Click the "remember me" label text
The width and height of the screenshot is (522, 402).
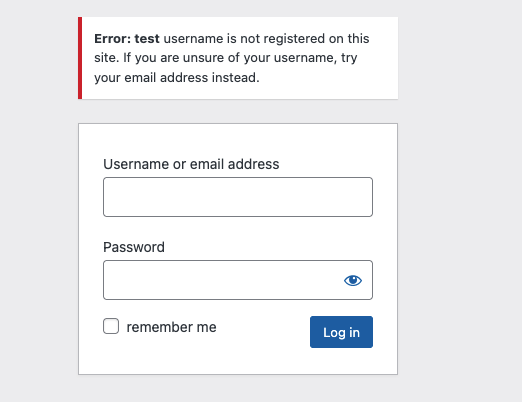tap(171, 327)
